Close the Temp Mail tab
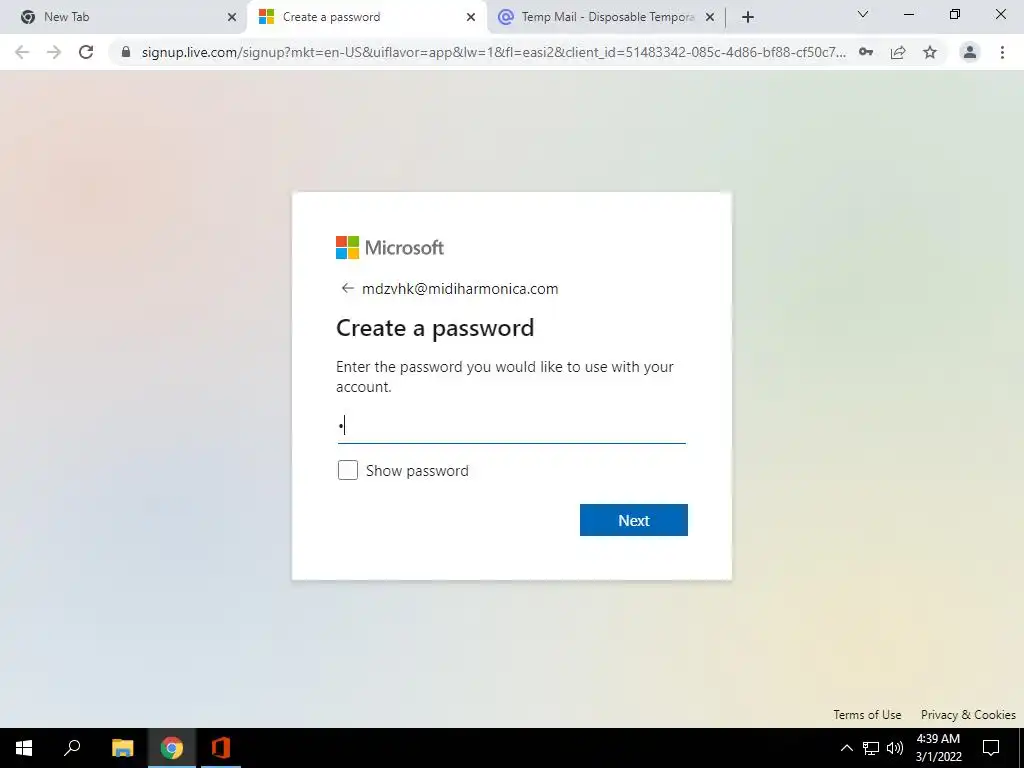This screenshot has width=1024, height=768. click(x=710, y=17)
